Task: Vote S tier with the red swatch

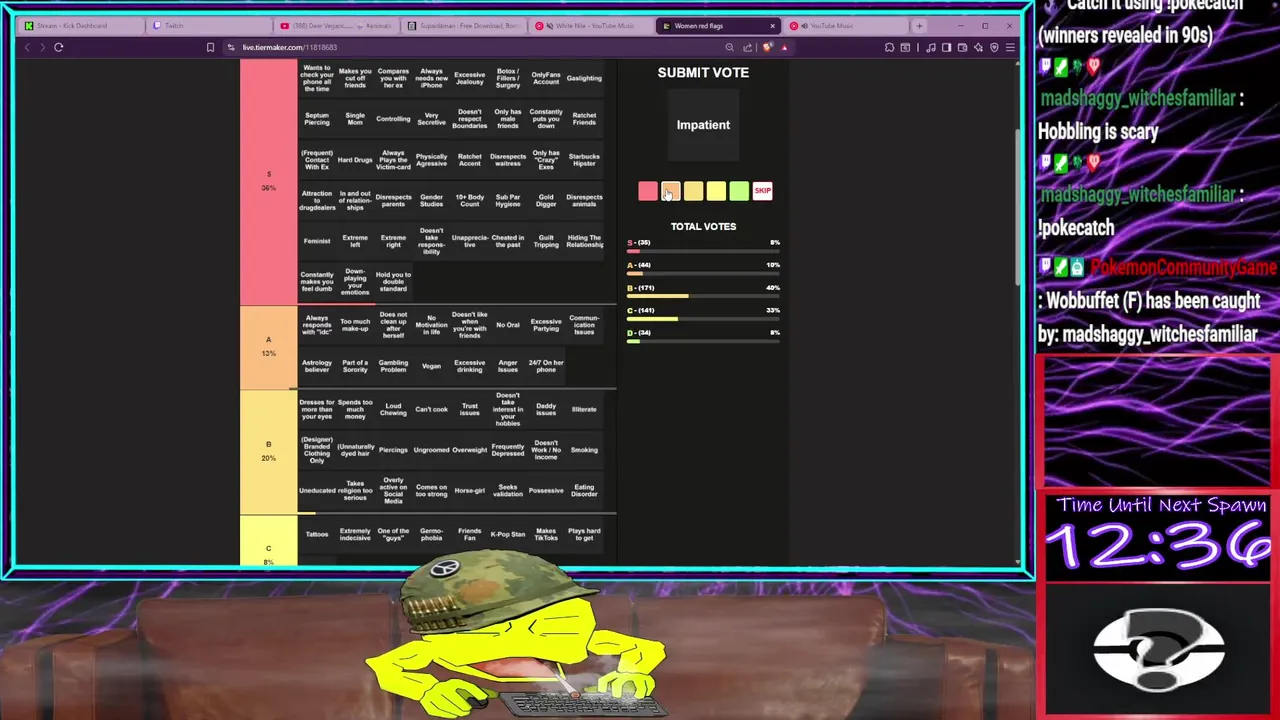Action: click(x=648, y=191)
